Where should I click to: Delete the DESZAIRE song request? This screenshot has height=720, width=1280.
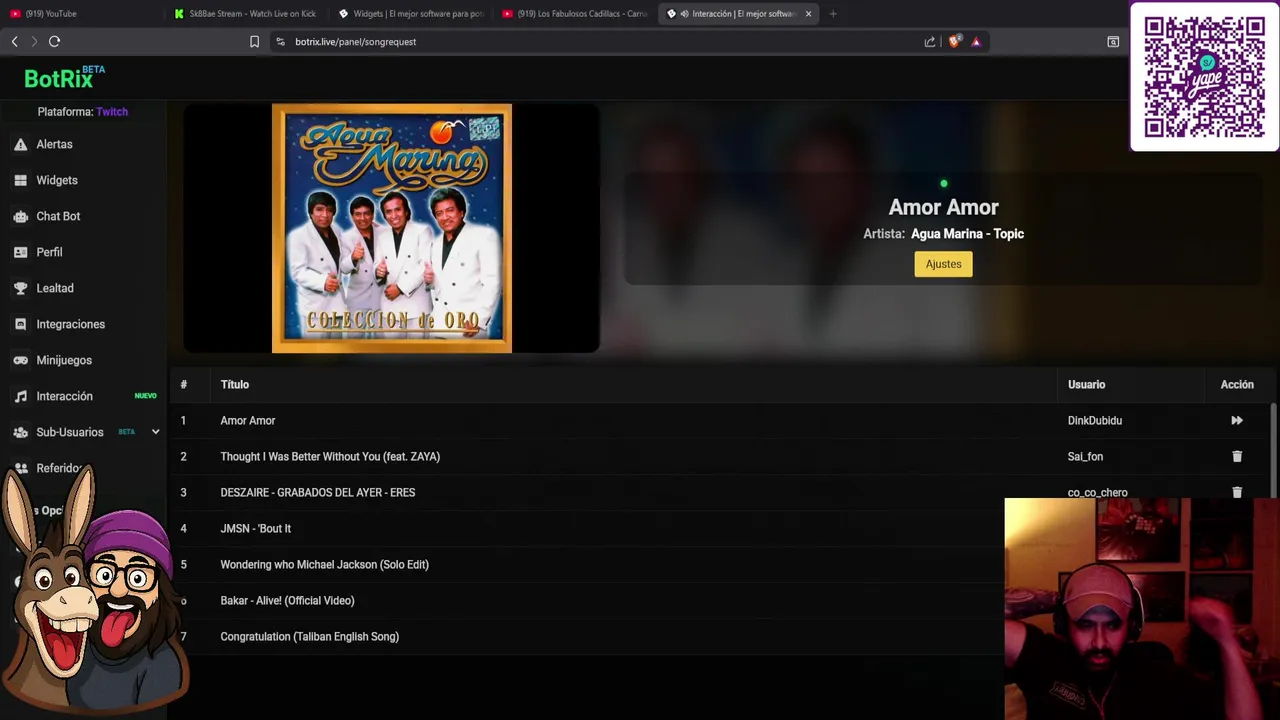(x=1237, y=492)
